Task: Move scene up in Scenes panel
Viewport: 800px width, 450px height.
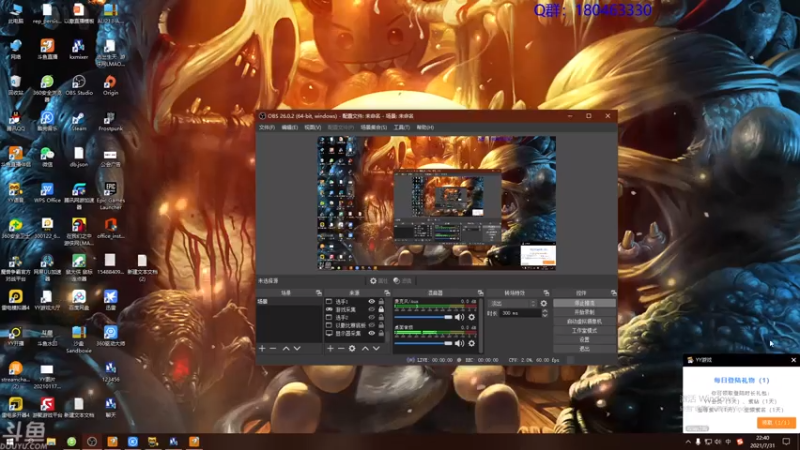Action: [x=286, y=348]
